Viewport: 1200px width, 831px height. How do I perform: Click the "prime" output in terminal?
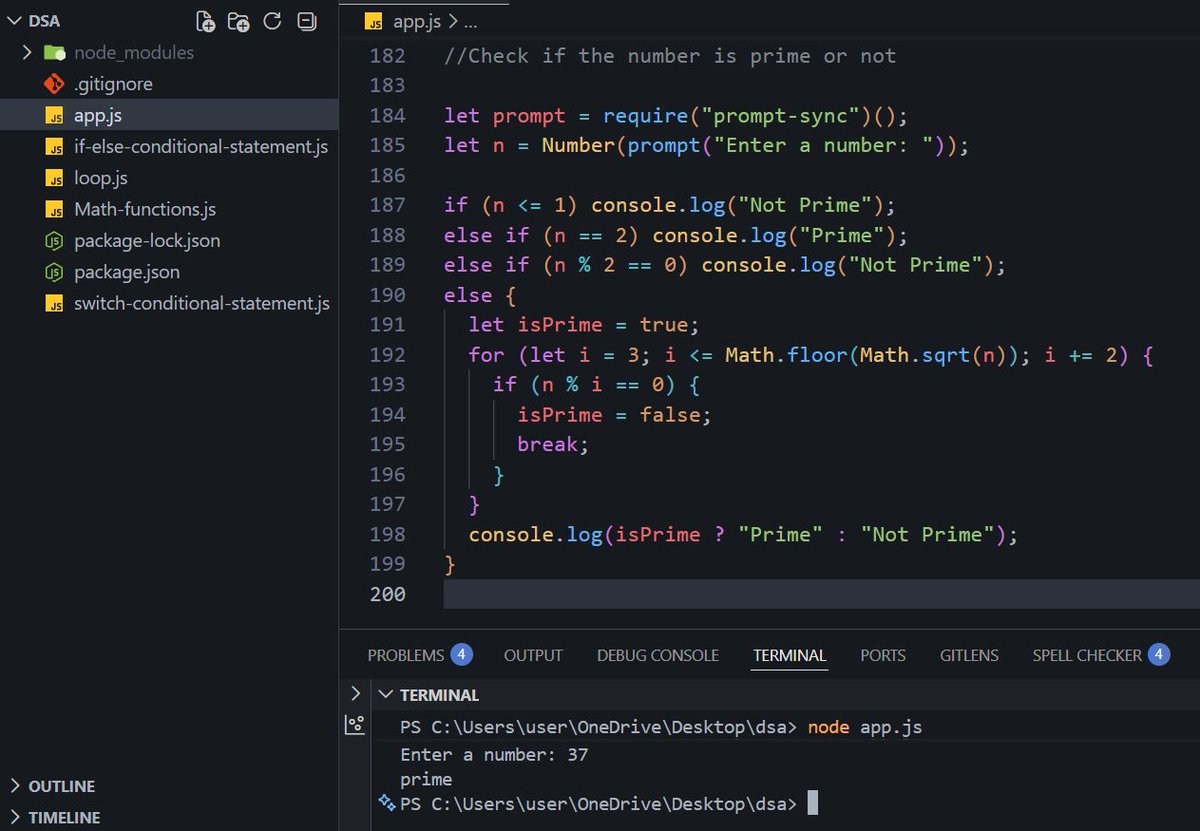click(426, 779)
